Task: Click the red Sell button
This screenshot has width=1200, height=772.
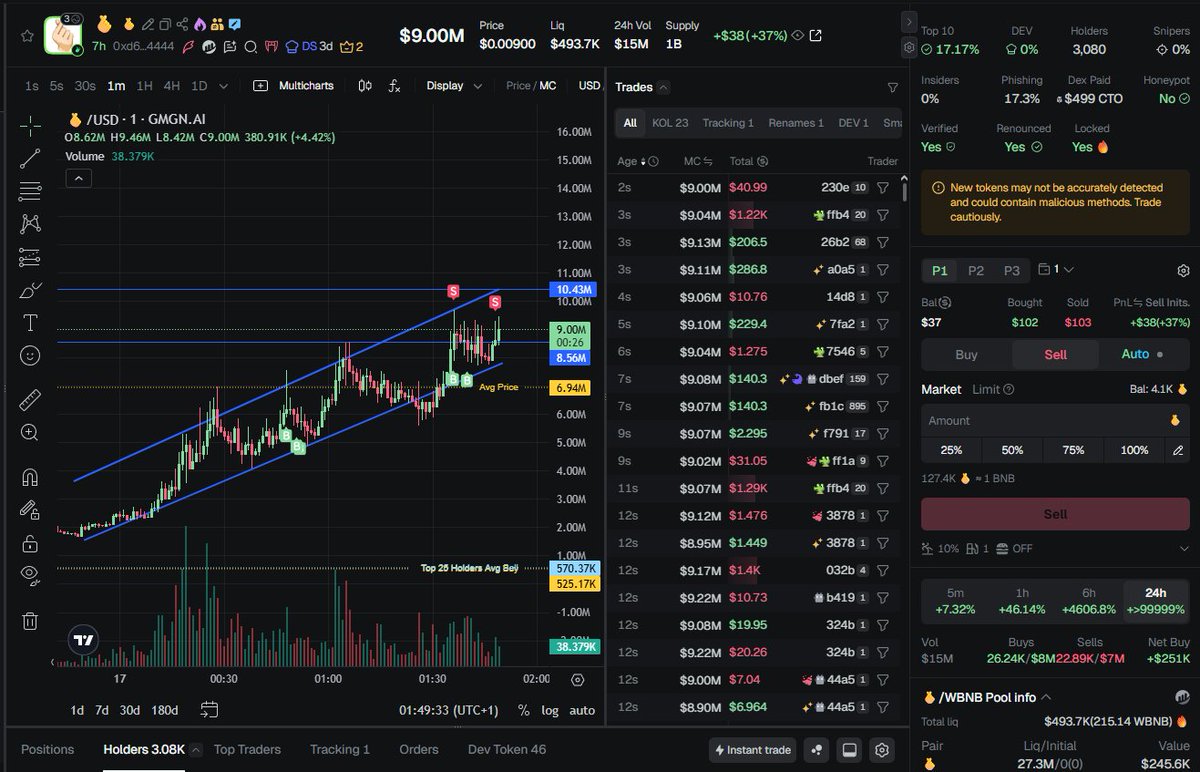Action: [x=1055, y=513]
